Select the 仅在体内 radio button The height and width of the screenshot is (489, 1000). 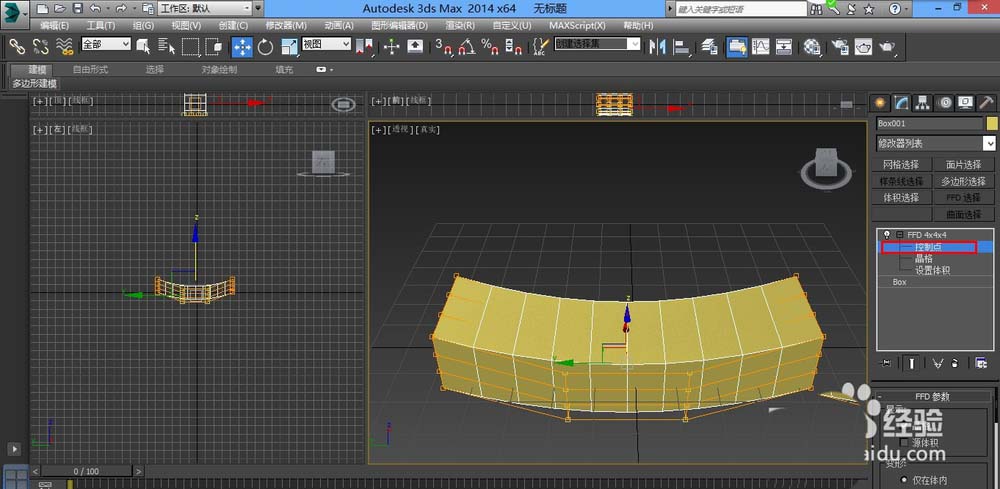[904, 479]
